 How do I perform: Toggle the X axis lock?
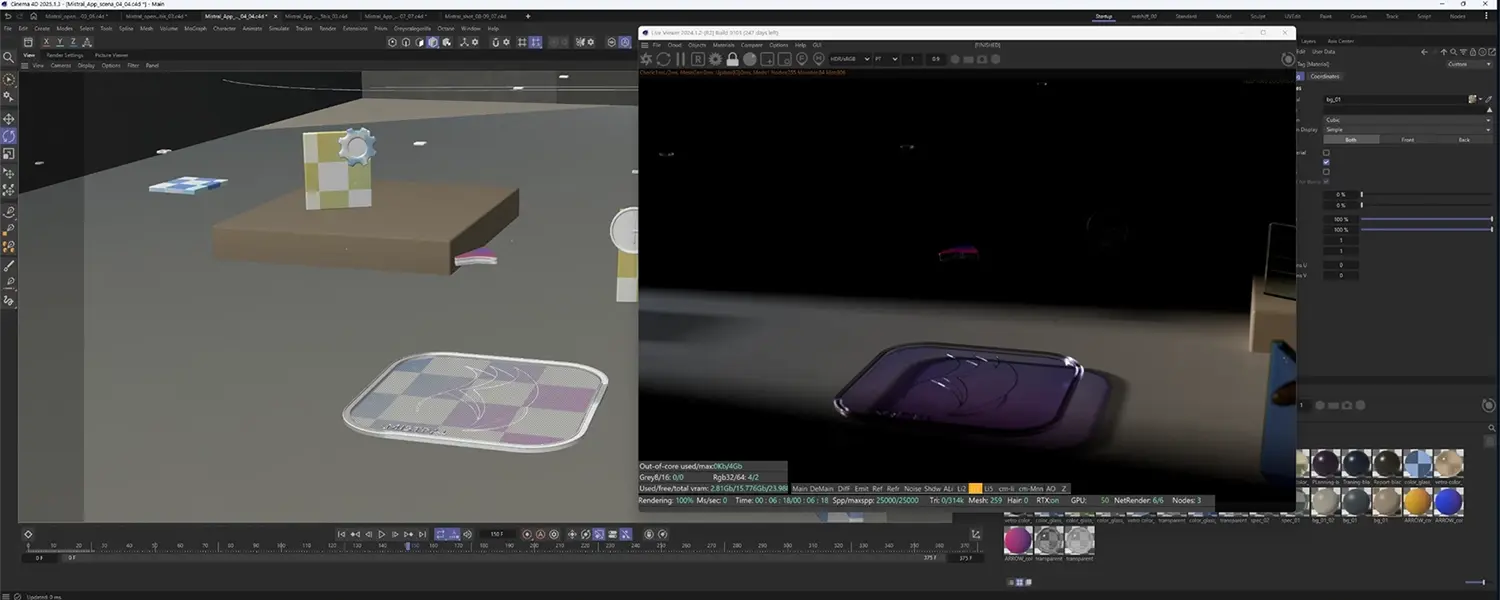46,42
